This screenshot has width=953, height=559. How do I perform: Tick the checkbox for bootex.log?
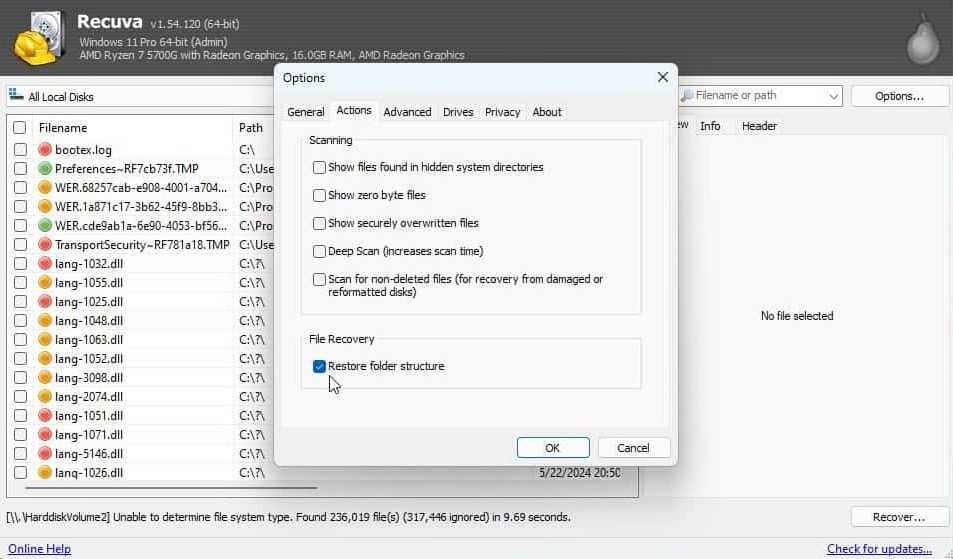pos(20,149)
